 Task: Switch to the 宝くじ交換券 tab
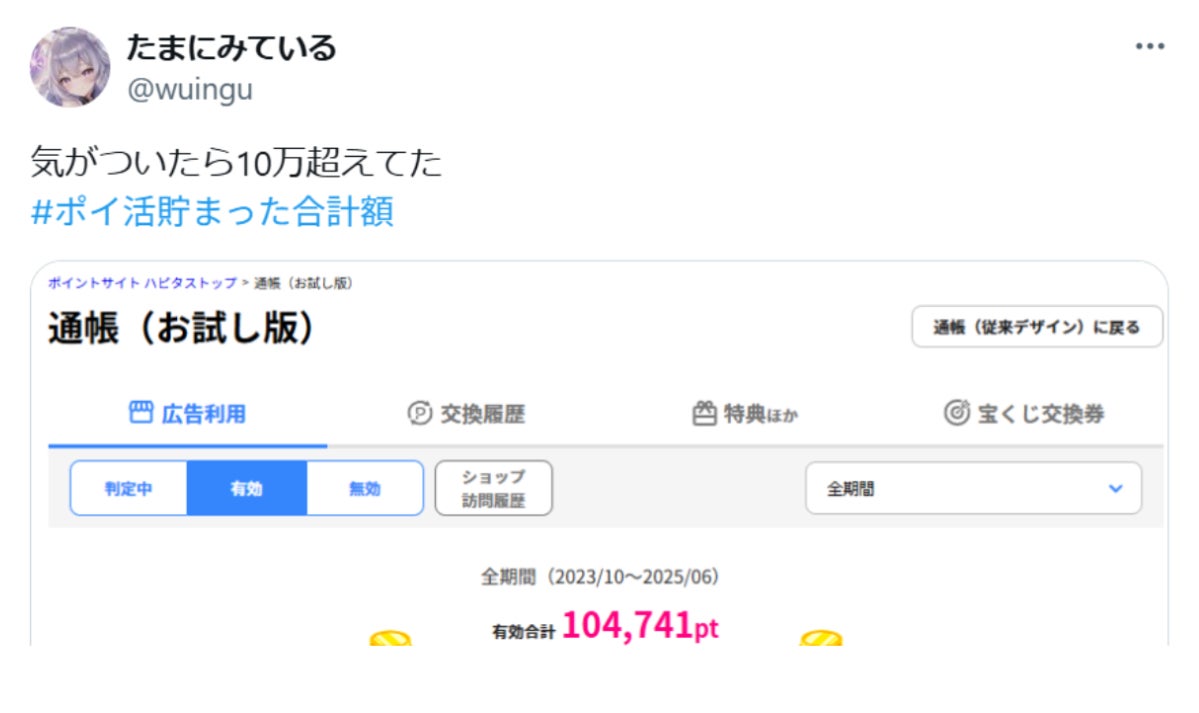(1024, 413)
